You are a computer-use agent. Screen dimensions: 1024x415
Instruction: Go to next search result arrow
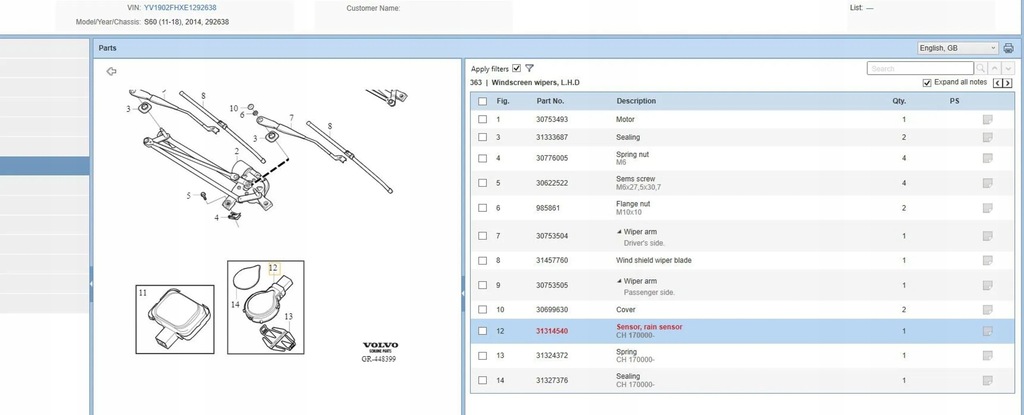point(1008,68)
